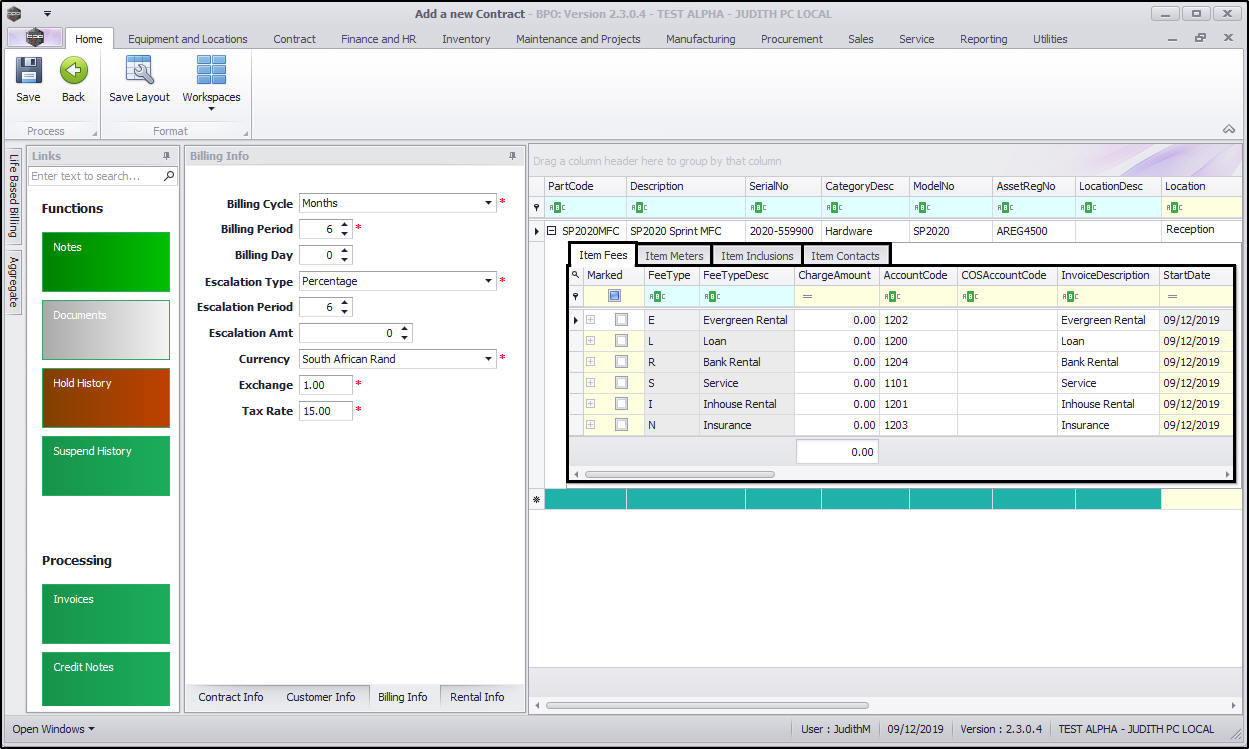Click the Tax Rate input field
This screenshot has height=749, width=1249.
325,411
